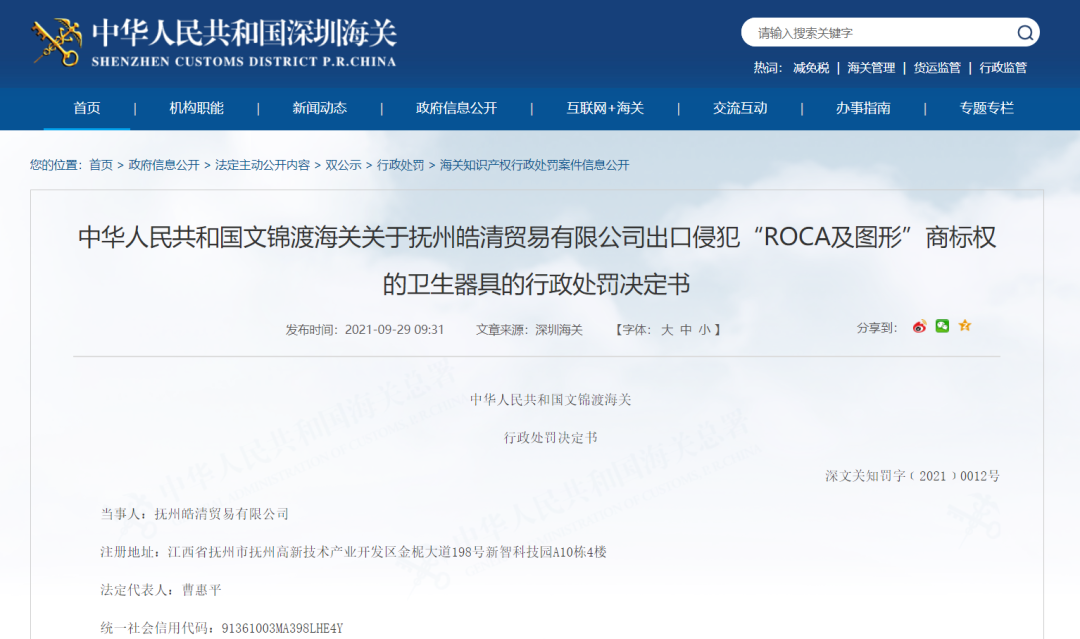The image size is (1080, 639).
Task: Click the article headline about ROCA trademark
Action: point(537,260)
